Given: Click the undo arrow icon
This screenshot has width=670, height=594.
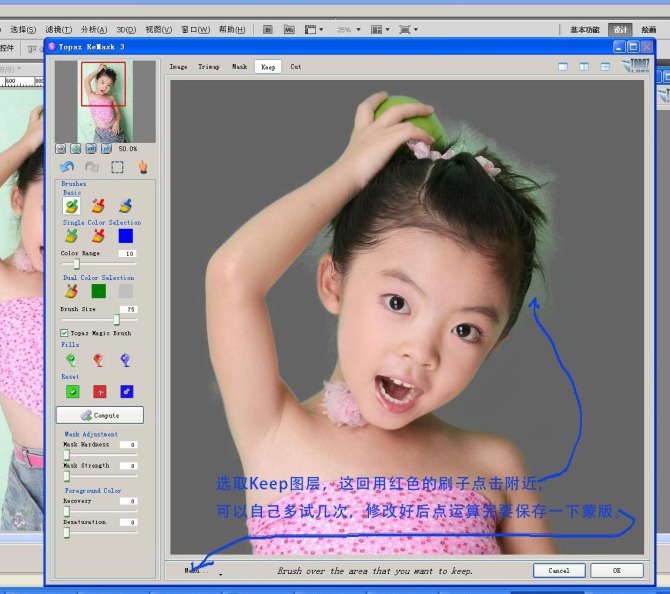Looking at the screenshot, I should (67, 167).
